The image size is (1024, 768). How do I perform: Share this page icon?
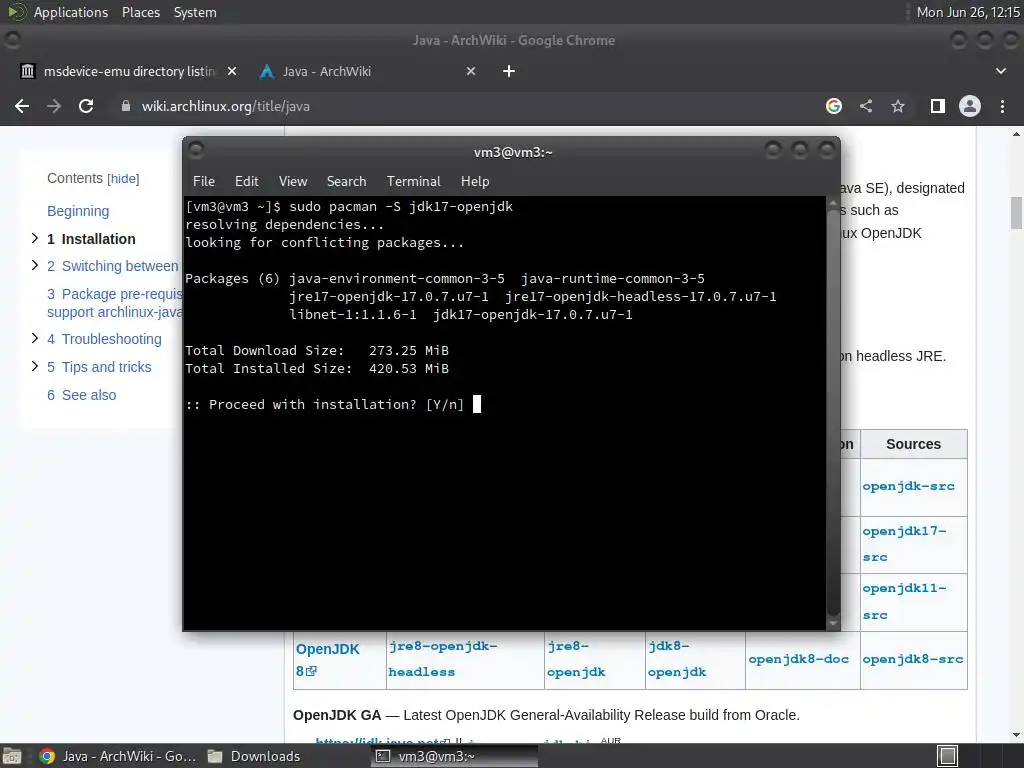pyautogui.click(x=866, y=106)
